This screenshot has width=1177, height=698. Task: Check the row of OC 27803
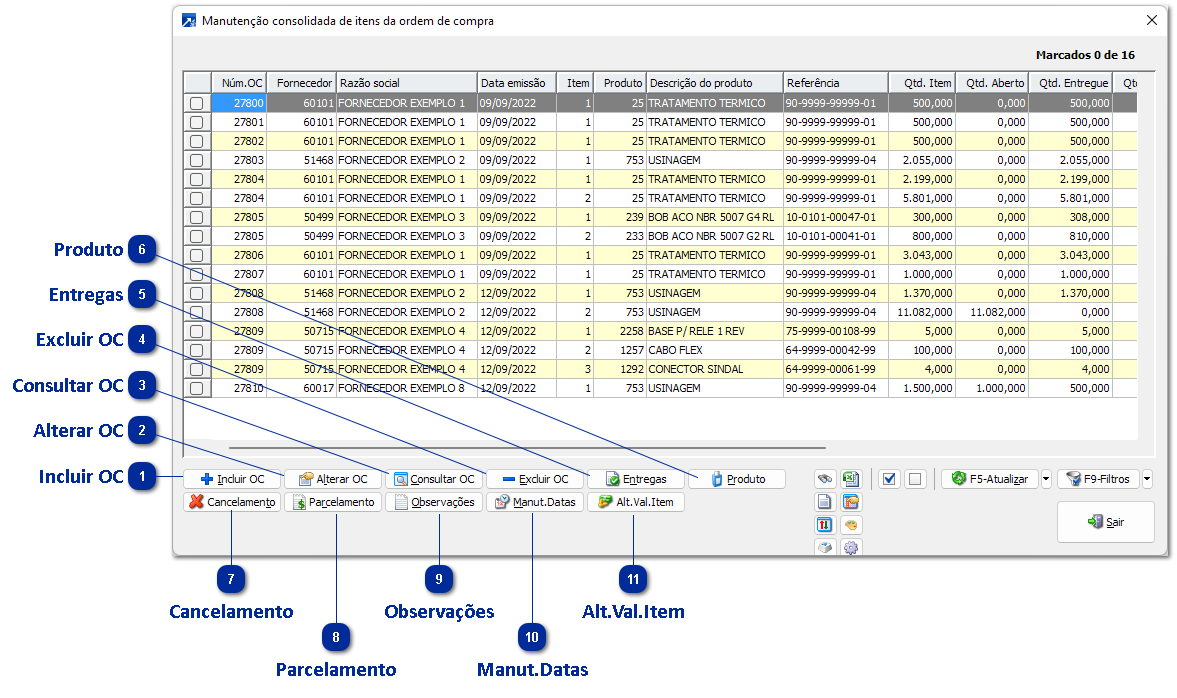pyautogui.click(x=197, y=160)
